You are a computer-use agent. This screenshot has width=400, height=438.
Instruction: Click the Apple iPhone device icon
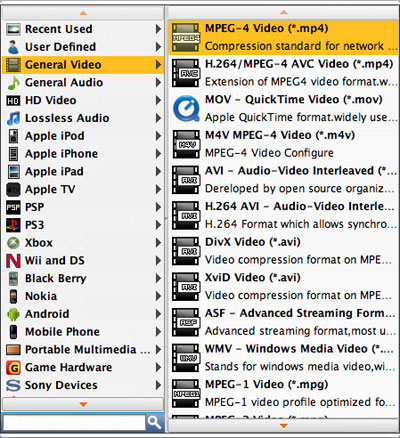coord(13,154)
